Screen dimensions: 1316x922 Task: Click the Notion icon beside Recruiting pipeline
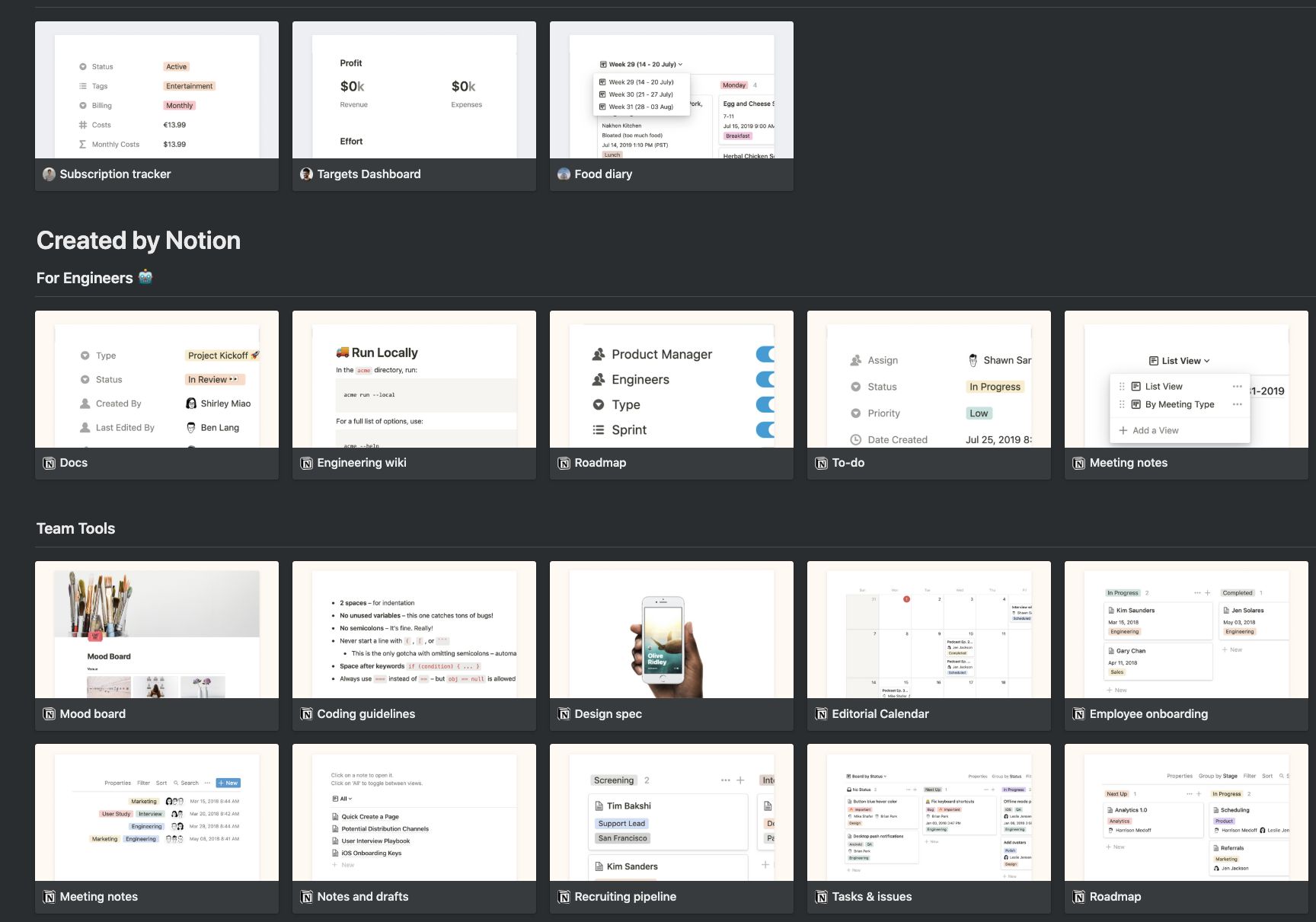pos(564,897)
